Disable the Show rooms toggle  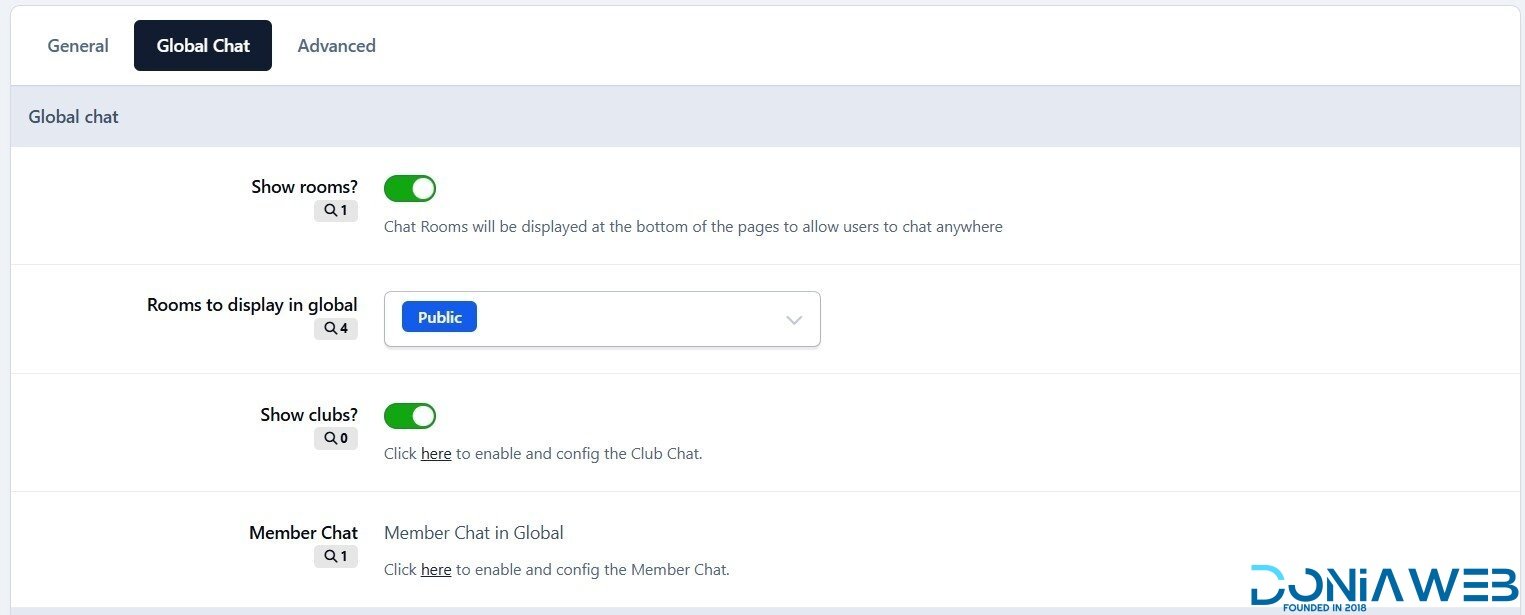[410, 188]
